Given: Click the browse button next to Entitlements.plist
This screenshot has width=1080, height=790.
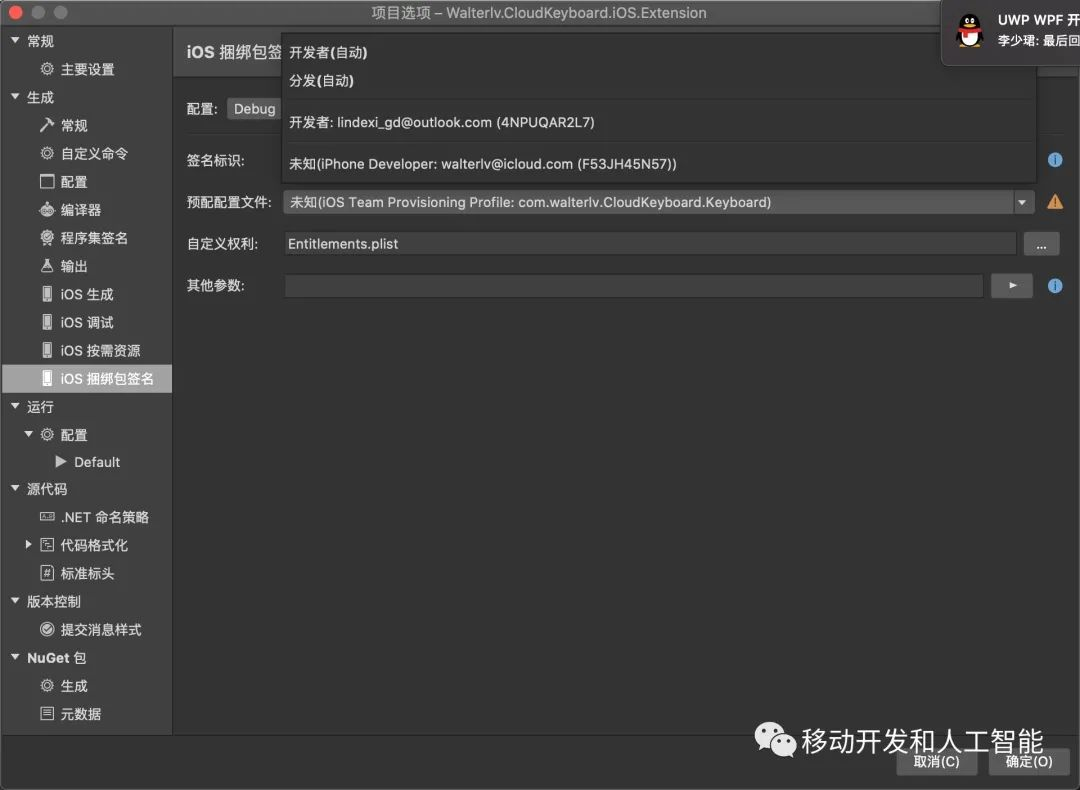Looking at the screenshot, I should pyautogui.click(x=1041, y=244).
